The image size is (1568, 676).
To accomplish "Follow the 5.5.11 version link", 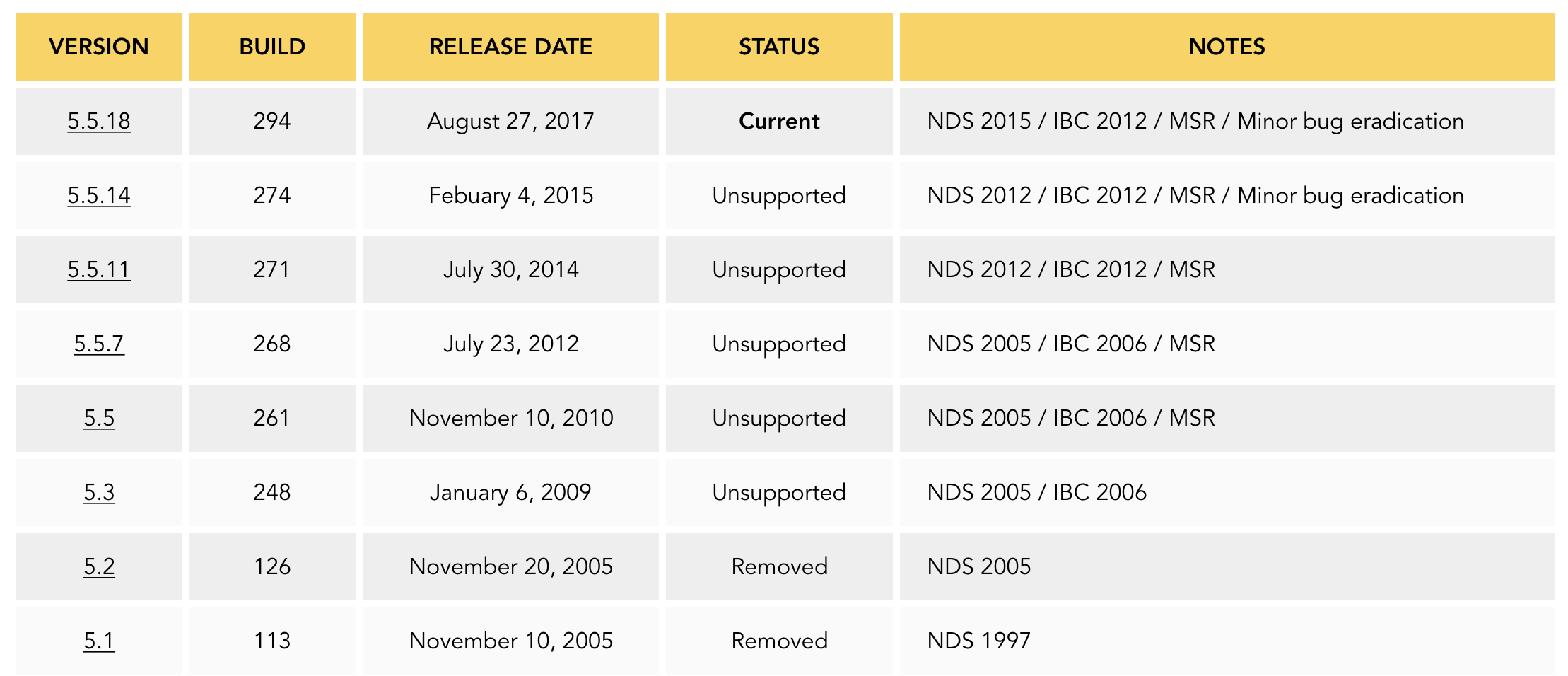I will pos(99,269).
